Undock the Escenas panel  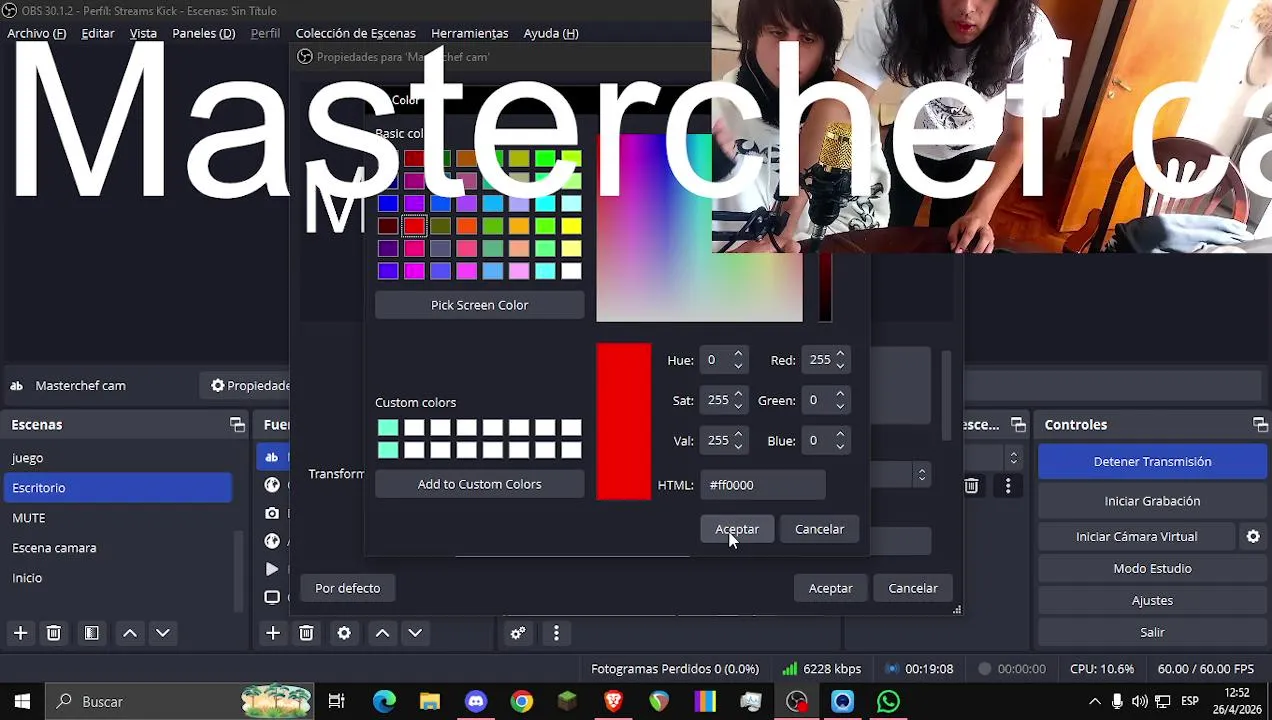pyautogui.click(x=237, y=425)
